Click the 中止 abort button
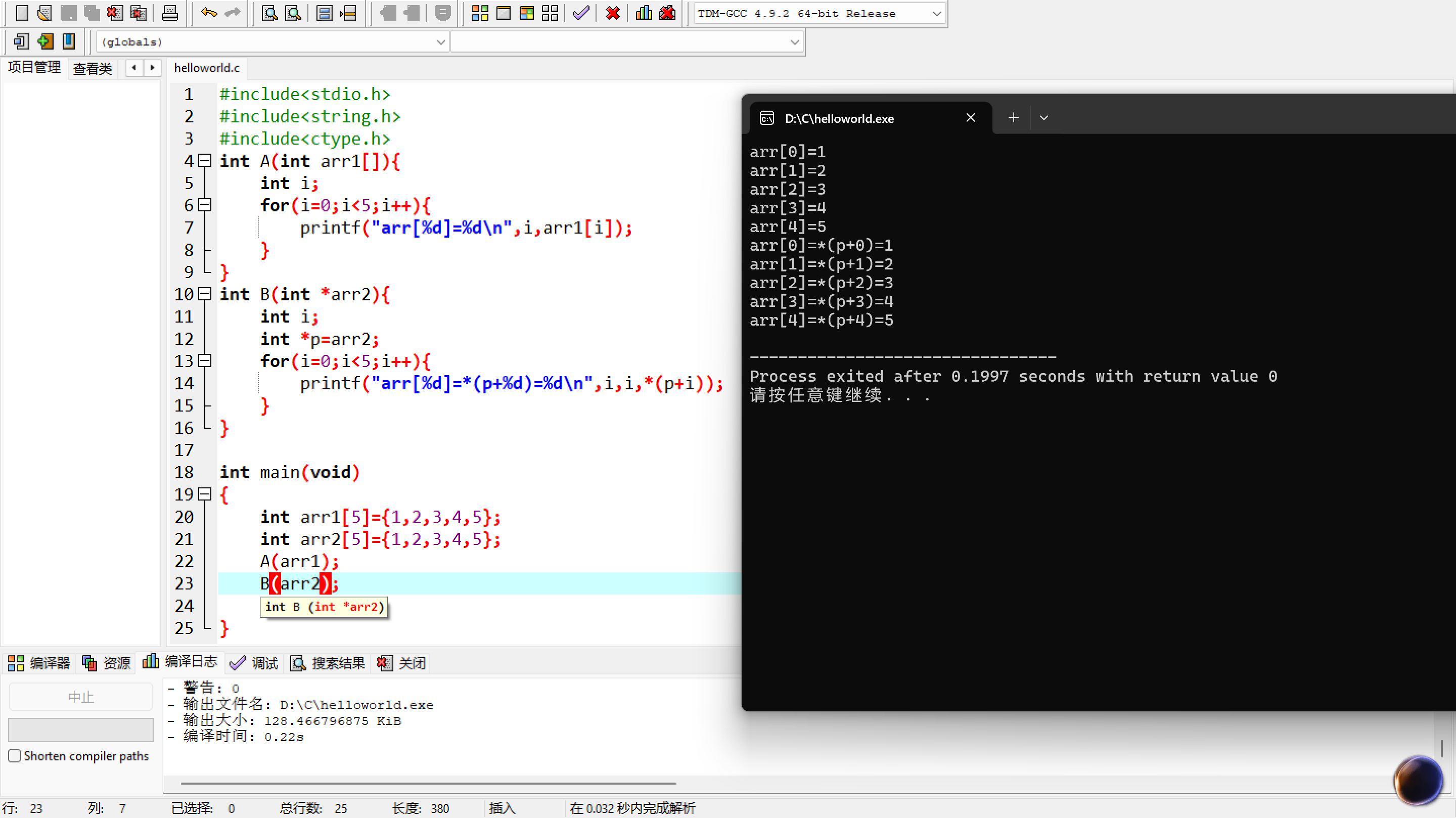1456x818 pixels. [81, 697]
